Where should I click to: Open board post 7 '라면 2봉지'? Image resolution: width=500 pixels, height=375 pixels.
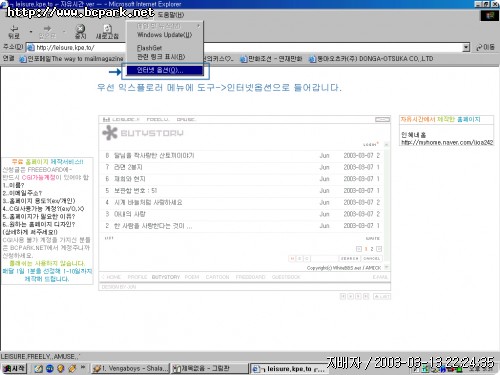128,167
